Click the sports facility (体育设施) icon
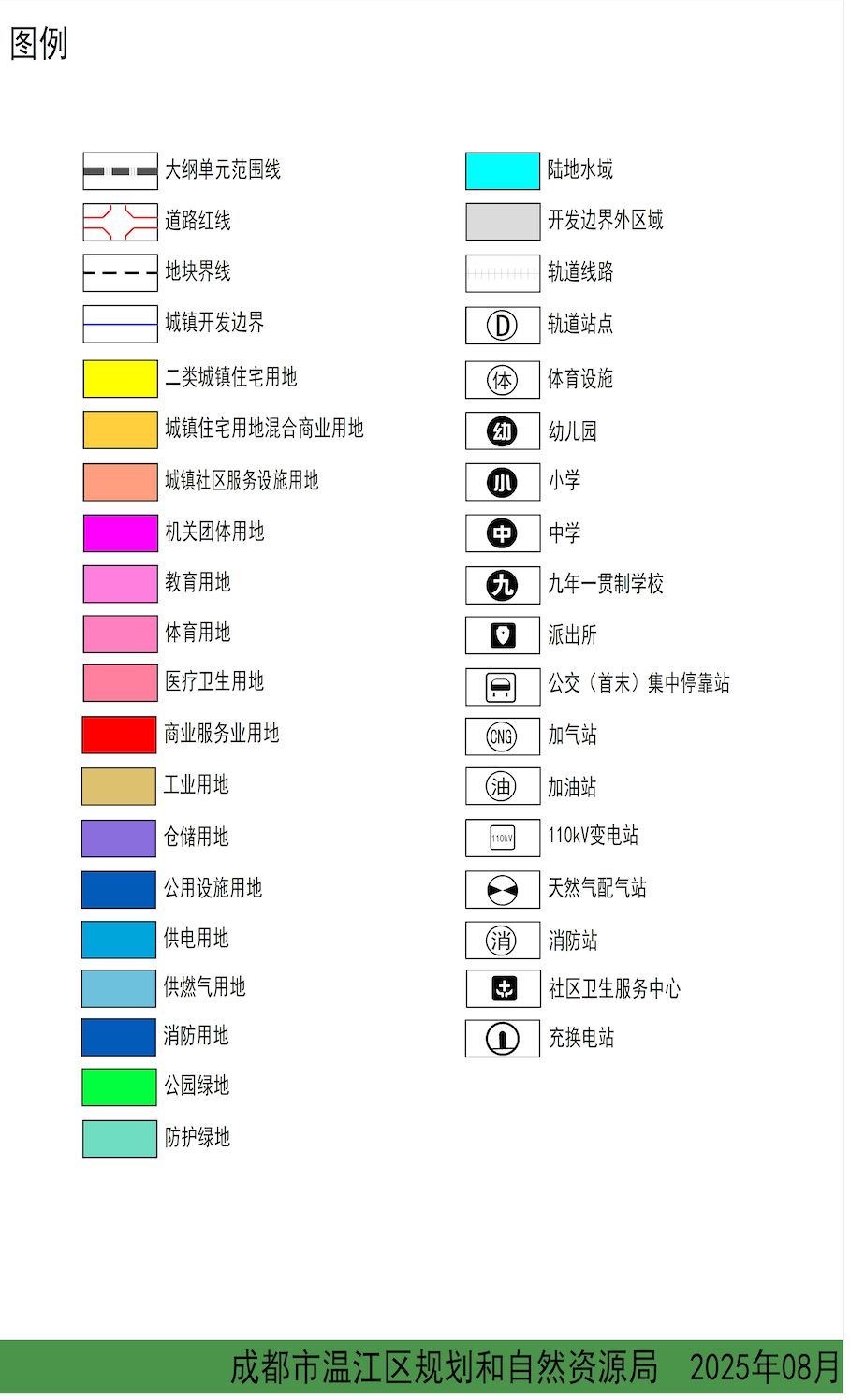 (503, 380)
